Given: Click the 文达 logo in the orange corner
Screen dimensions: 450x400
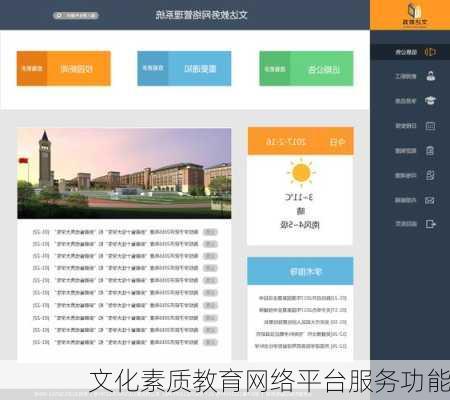Looking at the screenshot, I should (x=414, y=14).
